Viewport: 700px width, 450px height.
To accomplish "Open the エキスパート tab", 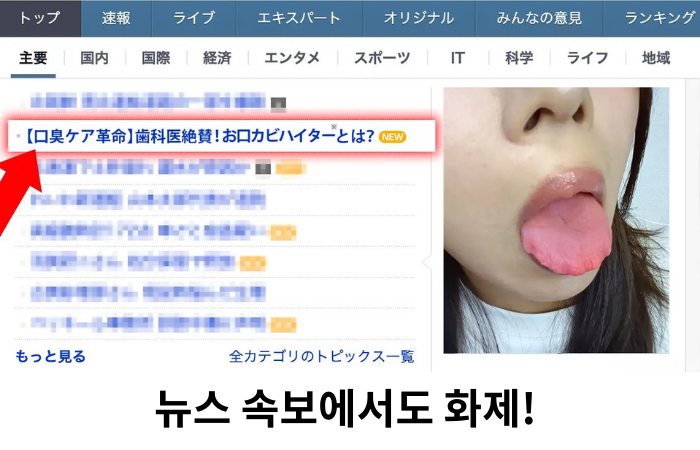I will click(298, 18).
